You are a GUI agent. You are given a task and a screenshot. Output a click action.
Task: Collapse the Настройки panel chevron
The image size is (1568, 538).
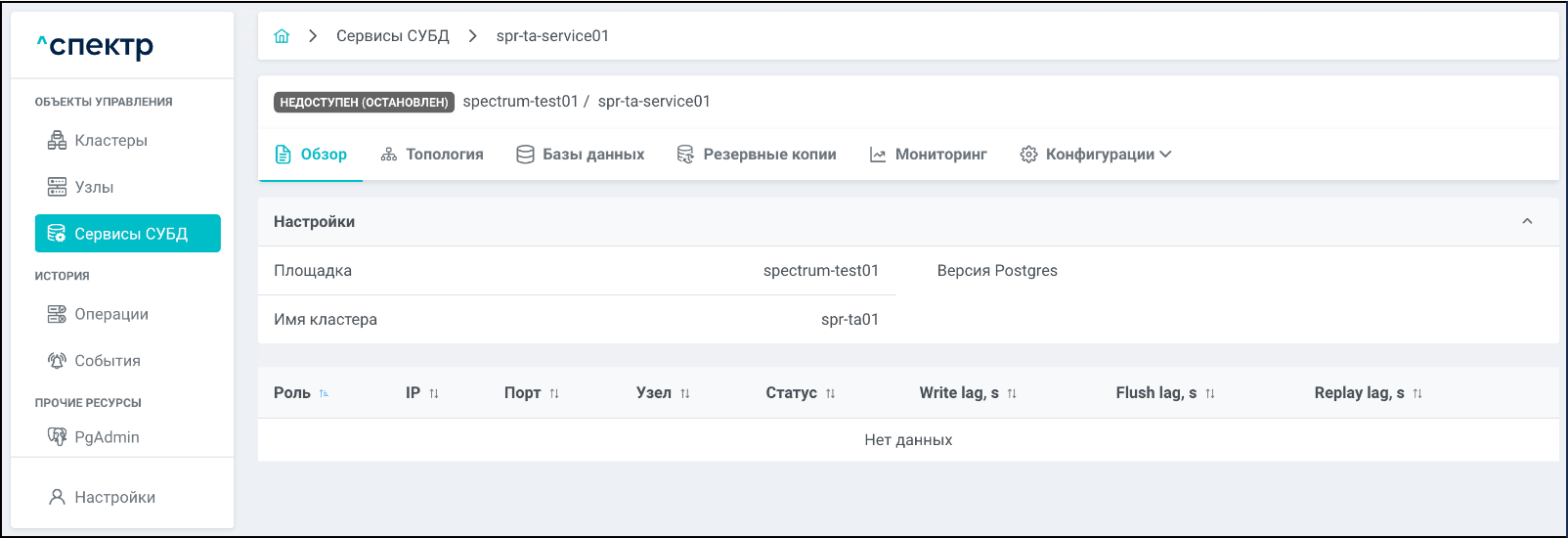(x=1527, y=222)
